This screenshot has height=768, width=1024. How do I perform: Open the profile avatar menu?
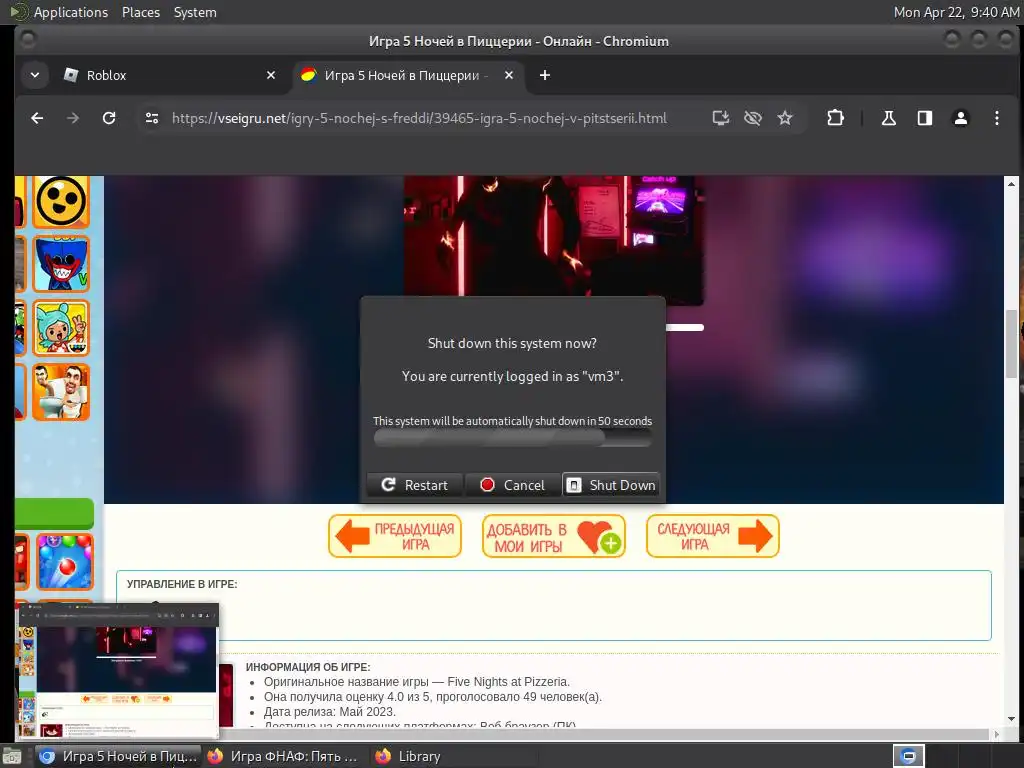point(961,118)
